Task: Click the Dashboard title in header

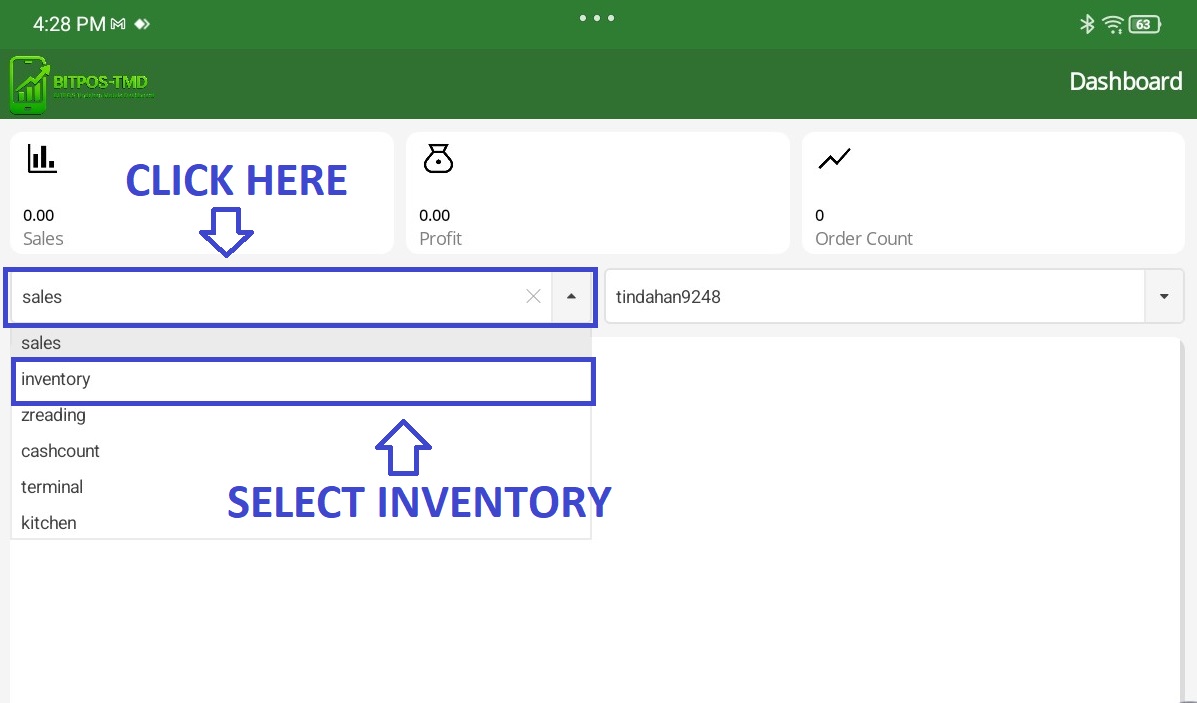Action: click(1125, 82)
